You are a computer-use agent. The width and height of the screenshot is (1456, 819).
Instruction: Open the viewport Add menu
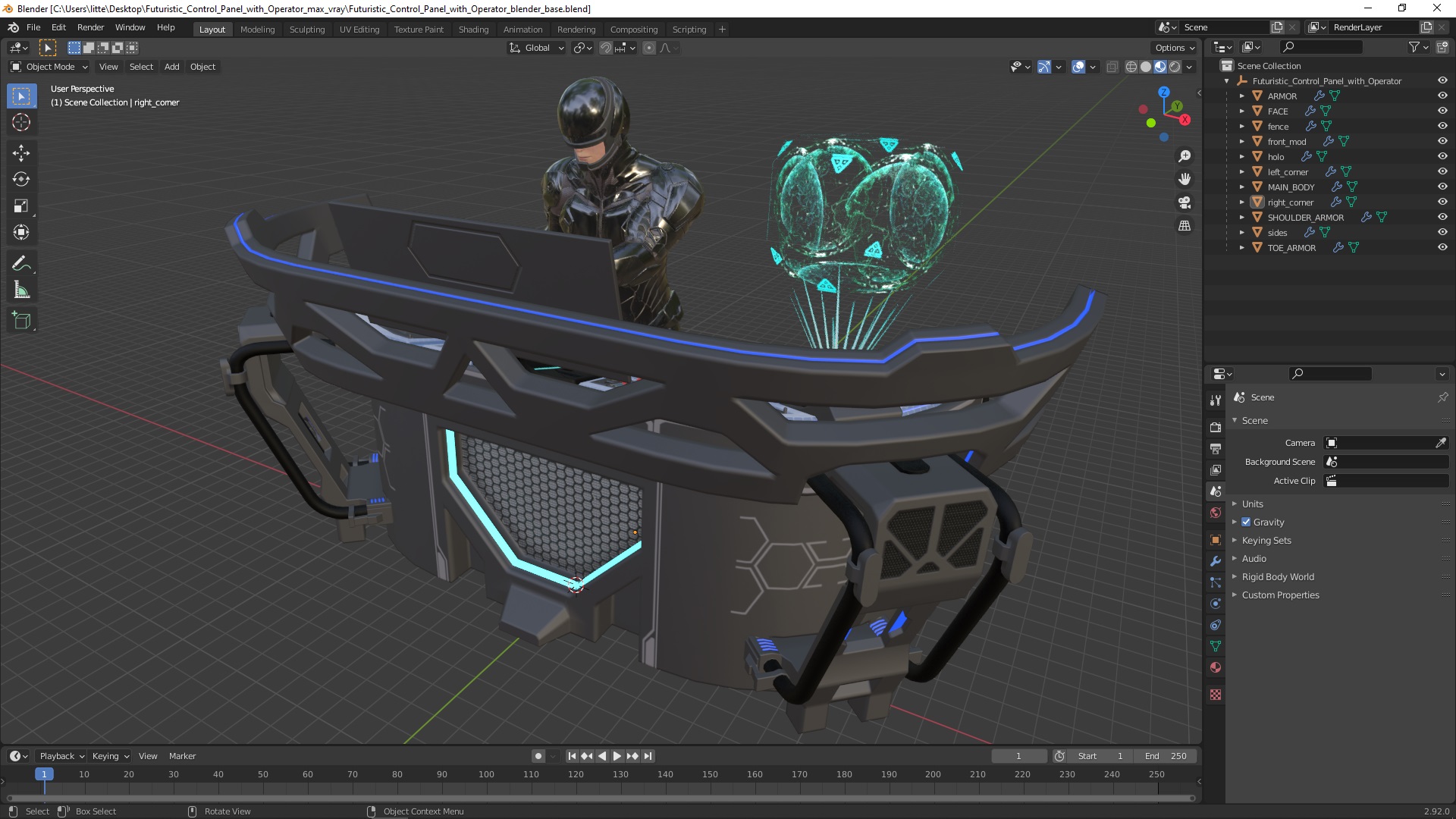172,67
